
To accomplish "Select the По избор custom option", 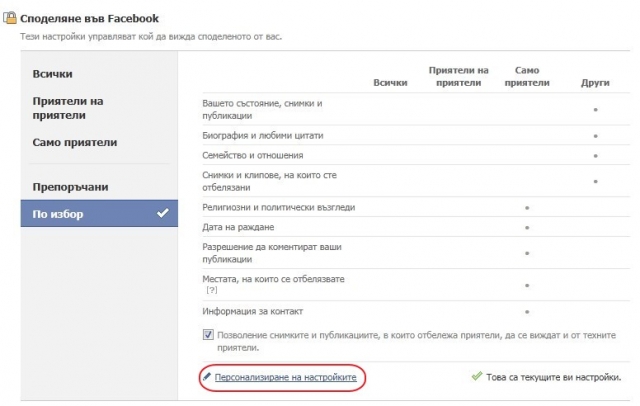I will pyautogui.click(x=99, y=213).
